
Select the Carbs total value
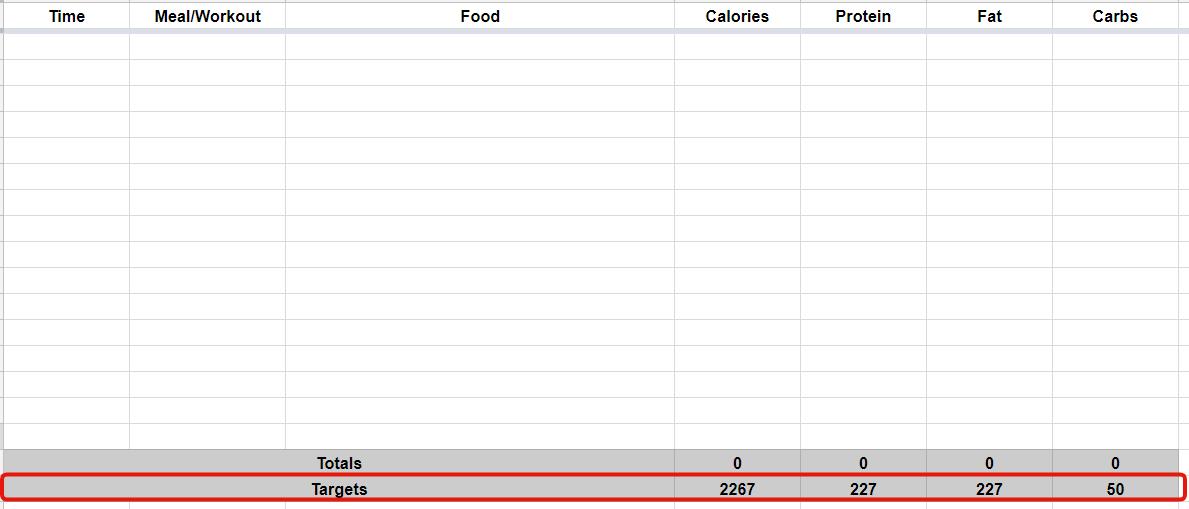pyautogui.click(x=1115, y=463)
